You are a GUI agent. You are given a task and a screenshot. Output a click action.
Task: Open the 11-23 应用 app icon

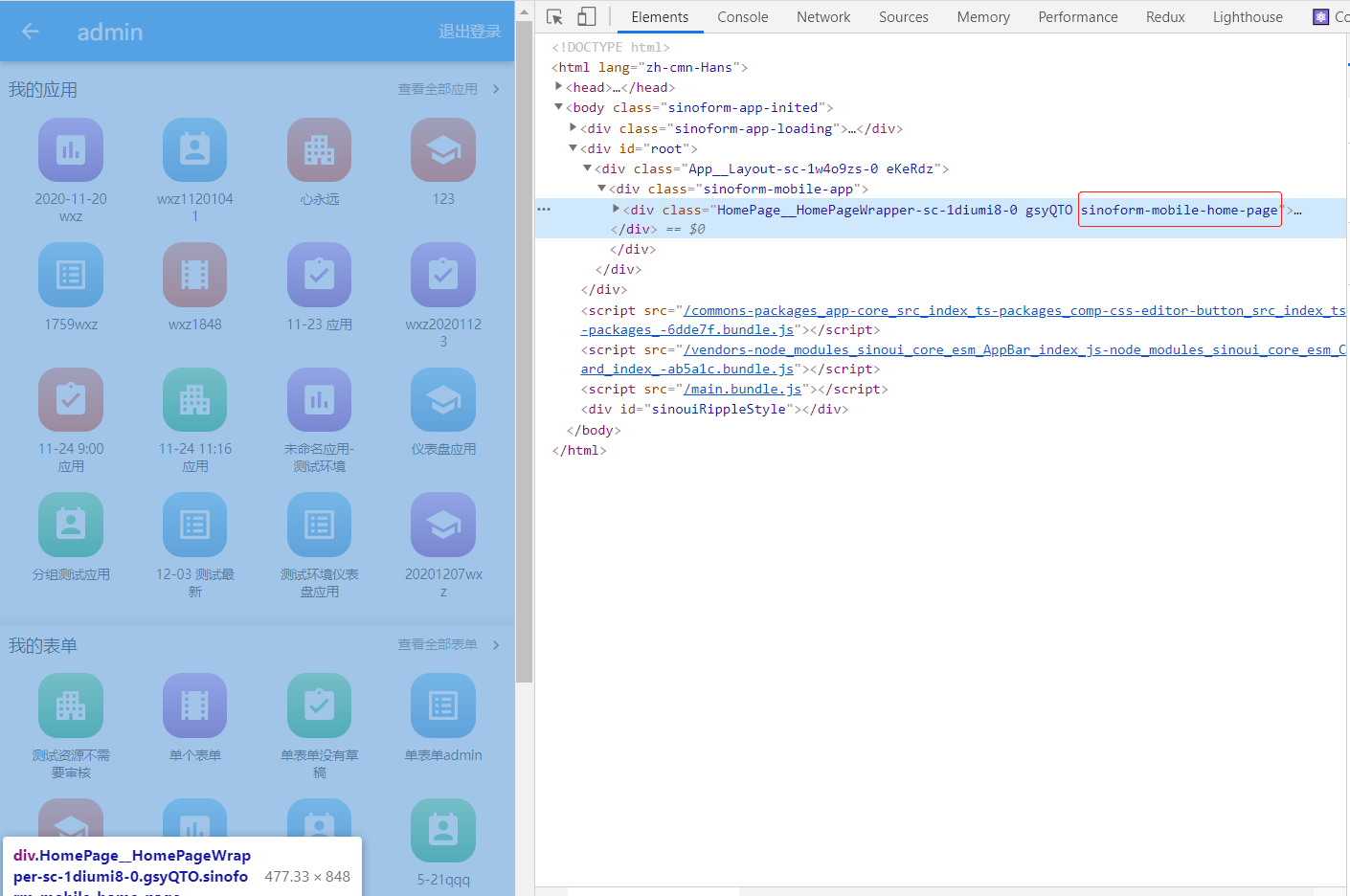[x=319, y=275]
